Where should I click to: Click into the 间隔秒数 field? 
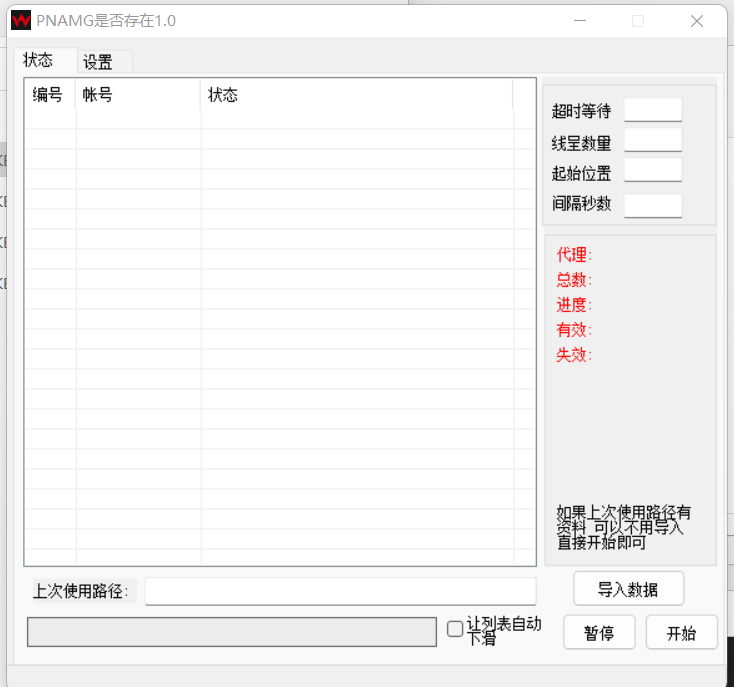652,205
